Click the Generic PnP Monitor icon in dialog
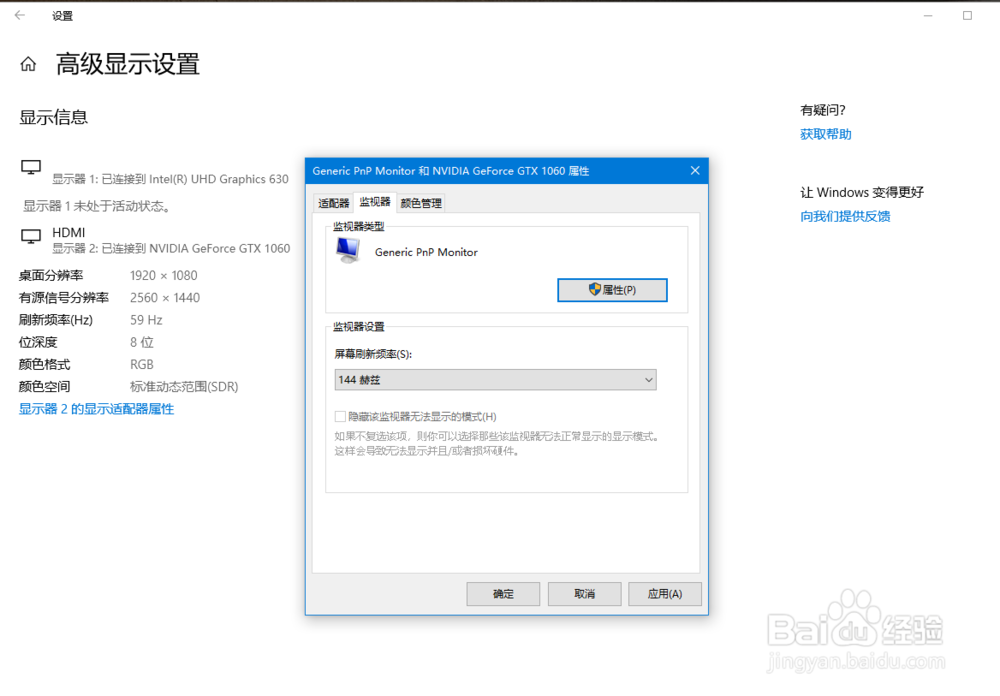 348,250
